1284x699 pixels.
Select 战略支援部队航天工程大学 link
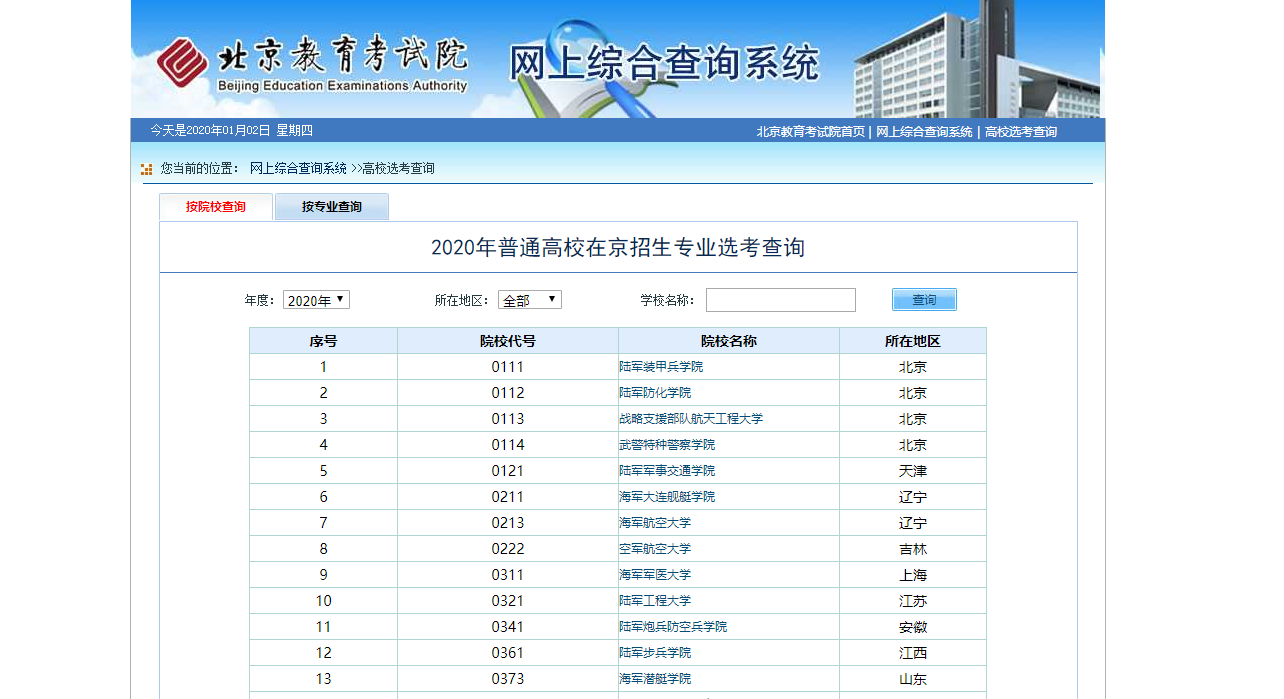point(691,419)
